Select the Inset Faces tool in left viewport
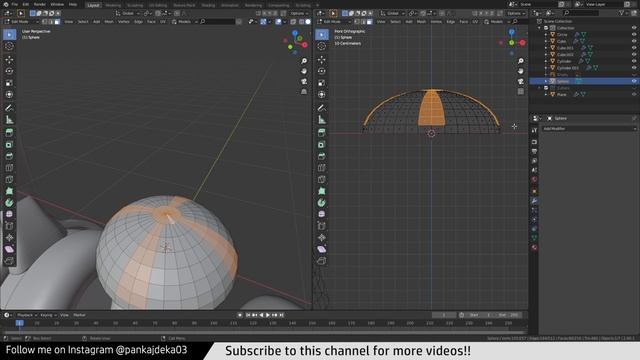This screenshot has width=640, height=360. coord(9,144)
